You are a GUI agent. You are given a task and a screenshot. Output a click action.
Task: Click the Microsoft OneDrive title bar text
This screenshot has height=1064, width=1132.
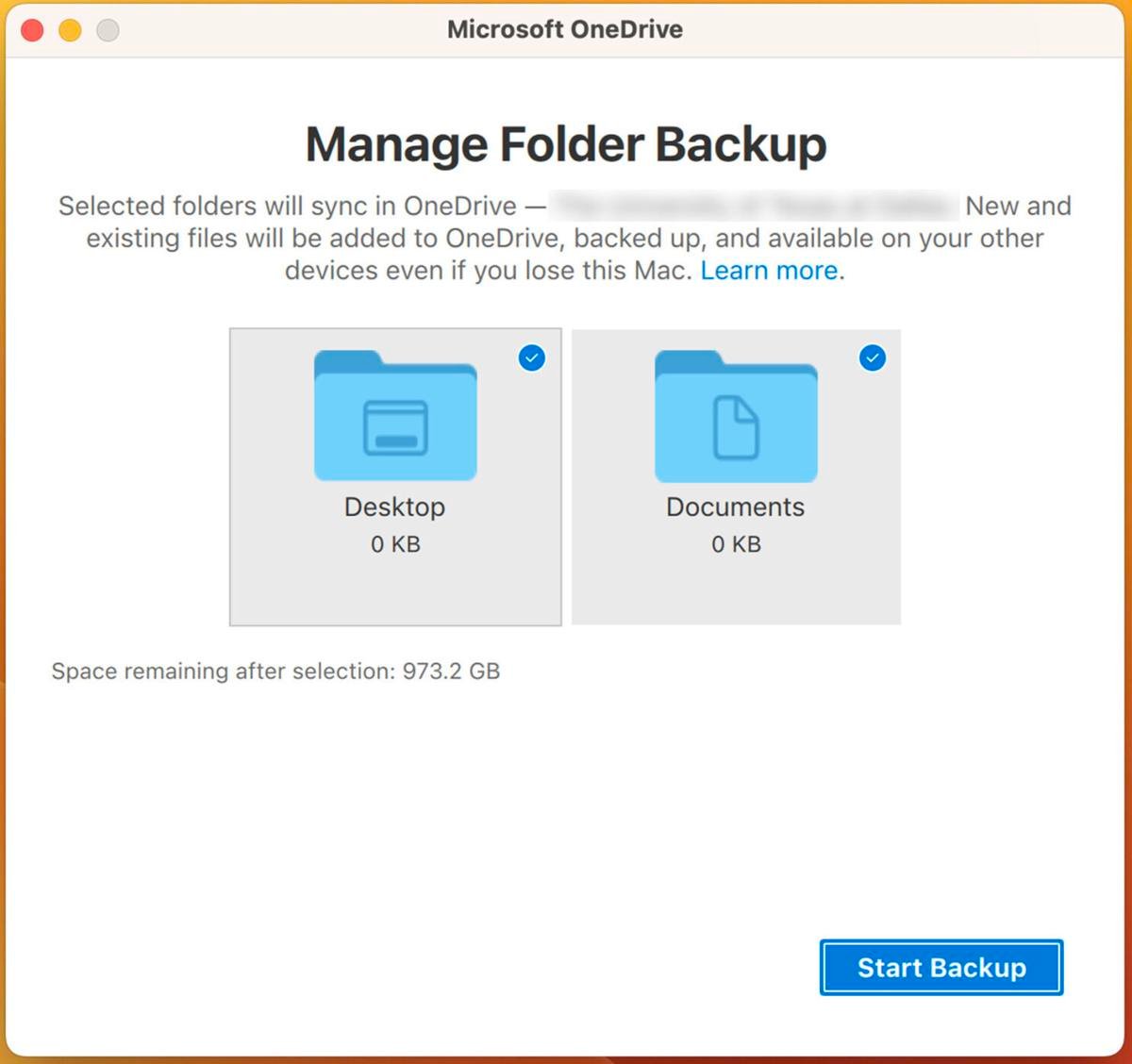(x=564, y=28)
